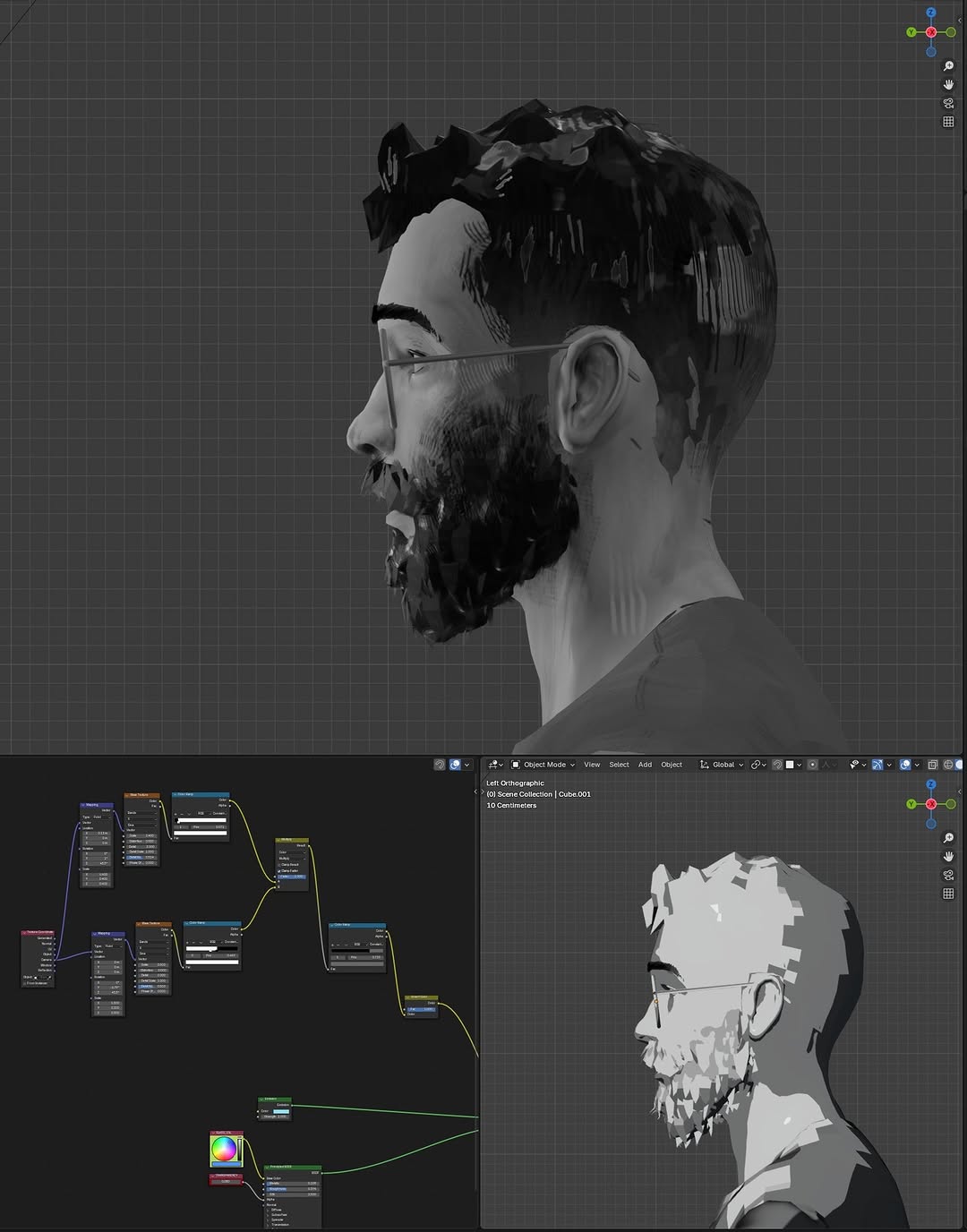Screen dimensions: 967x1232
Task: Click the green Y axis on bottom-right gizmo
Action: (911, 804)
